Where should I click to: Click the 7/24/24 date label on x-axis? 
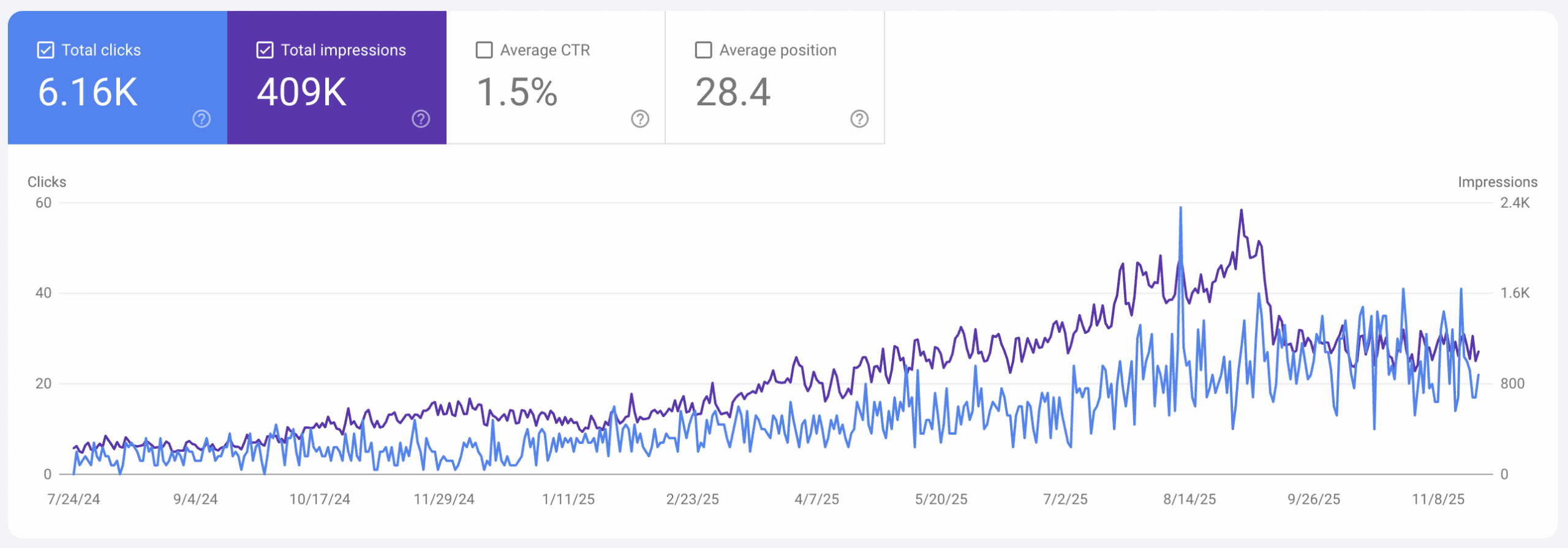pyautogui.click(x=73, y=499)
